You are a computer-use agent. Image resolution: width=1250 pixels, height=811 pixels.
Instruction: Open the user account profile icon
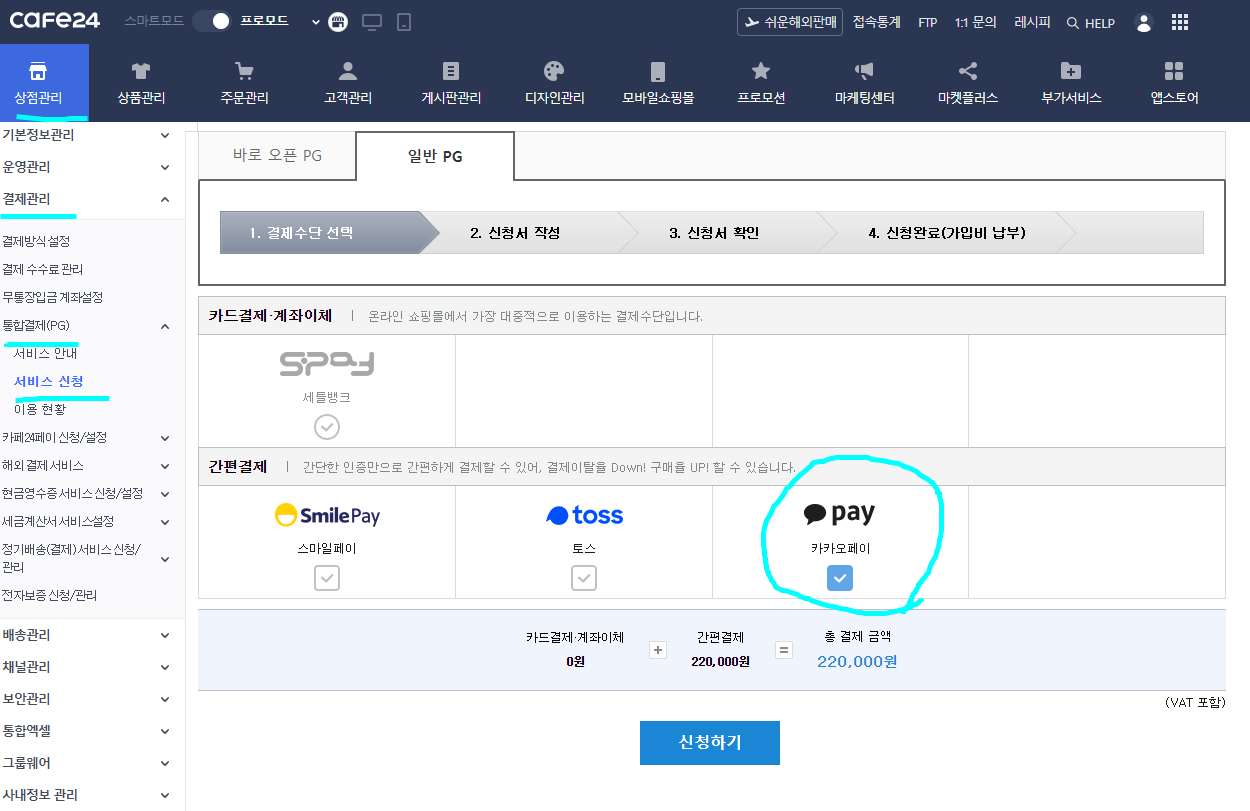[1144, 22]
